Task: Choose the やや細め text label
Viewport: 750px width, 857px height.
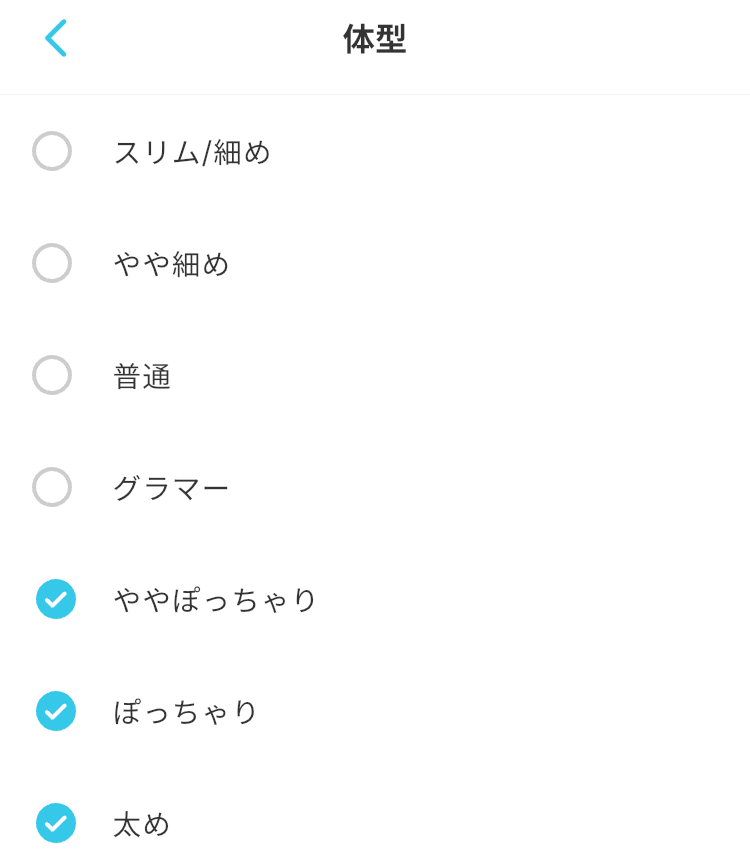Action: (x=171, y=264)
